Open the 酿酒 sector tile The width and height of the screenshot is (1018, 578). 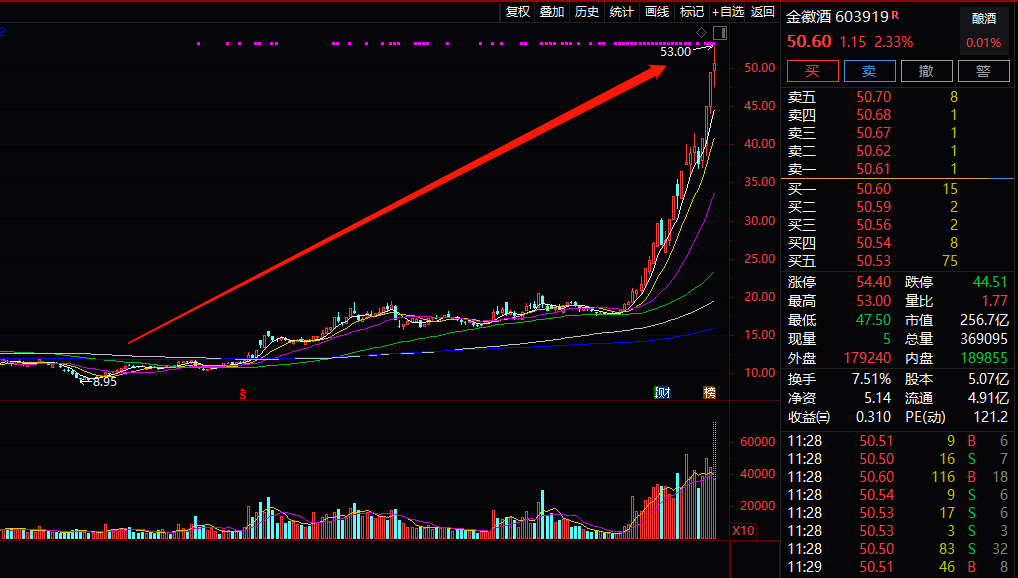[984, 29]
